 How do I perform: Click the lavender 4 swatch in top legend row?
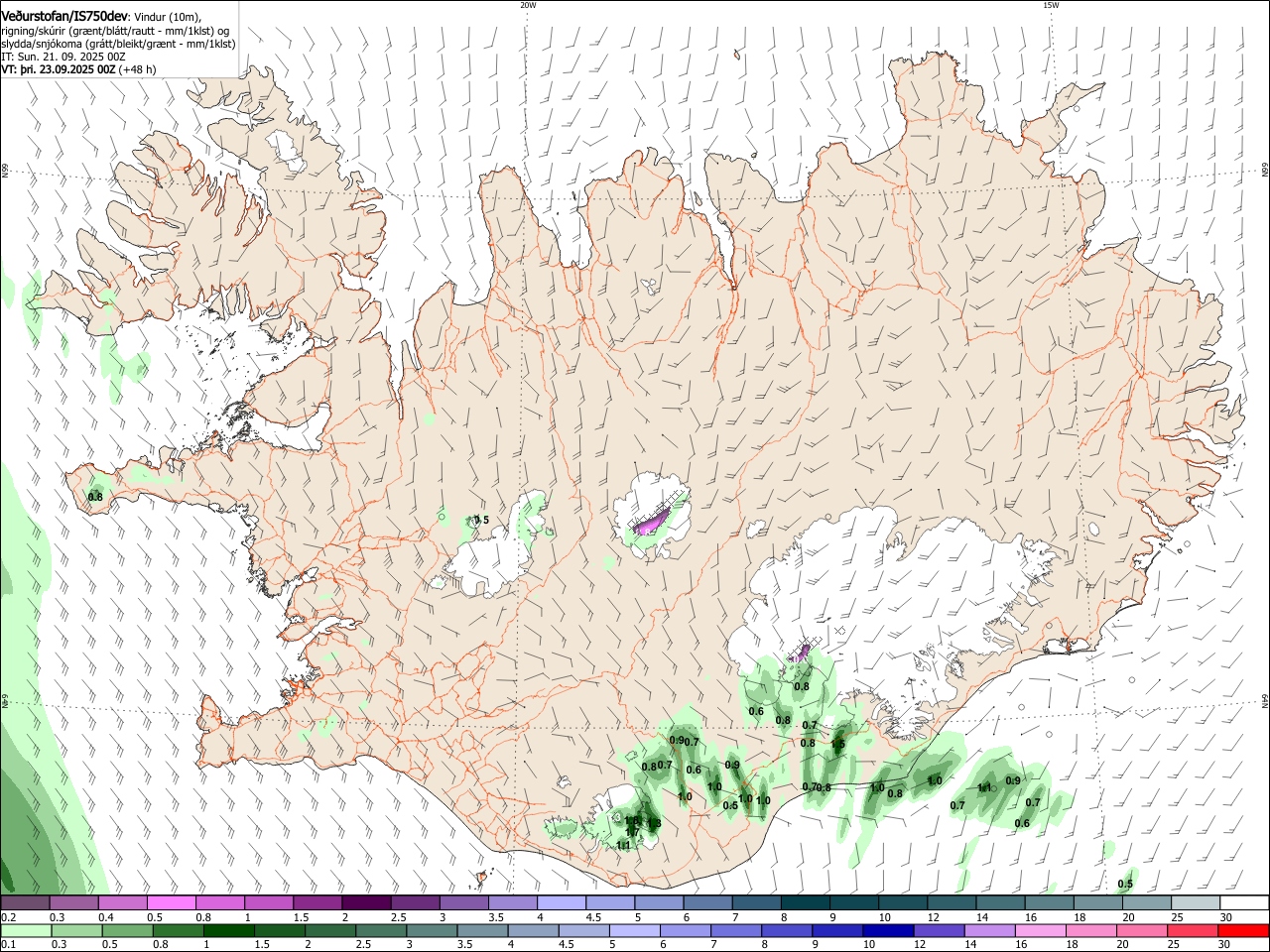point(560,902)
